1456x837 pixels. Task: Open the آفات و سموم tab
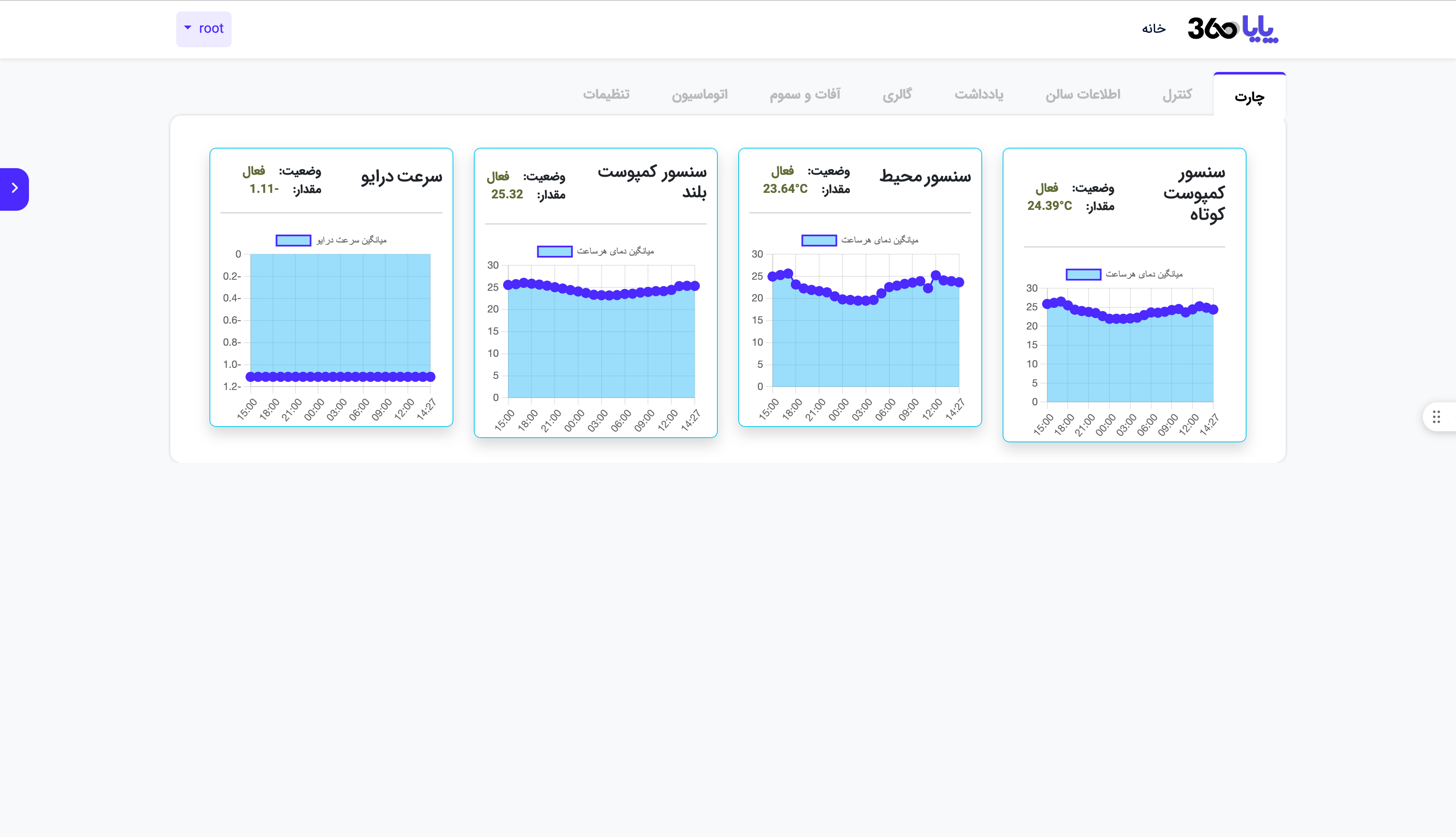coord(805,94)
